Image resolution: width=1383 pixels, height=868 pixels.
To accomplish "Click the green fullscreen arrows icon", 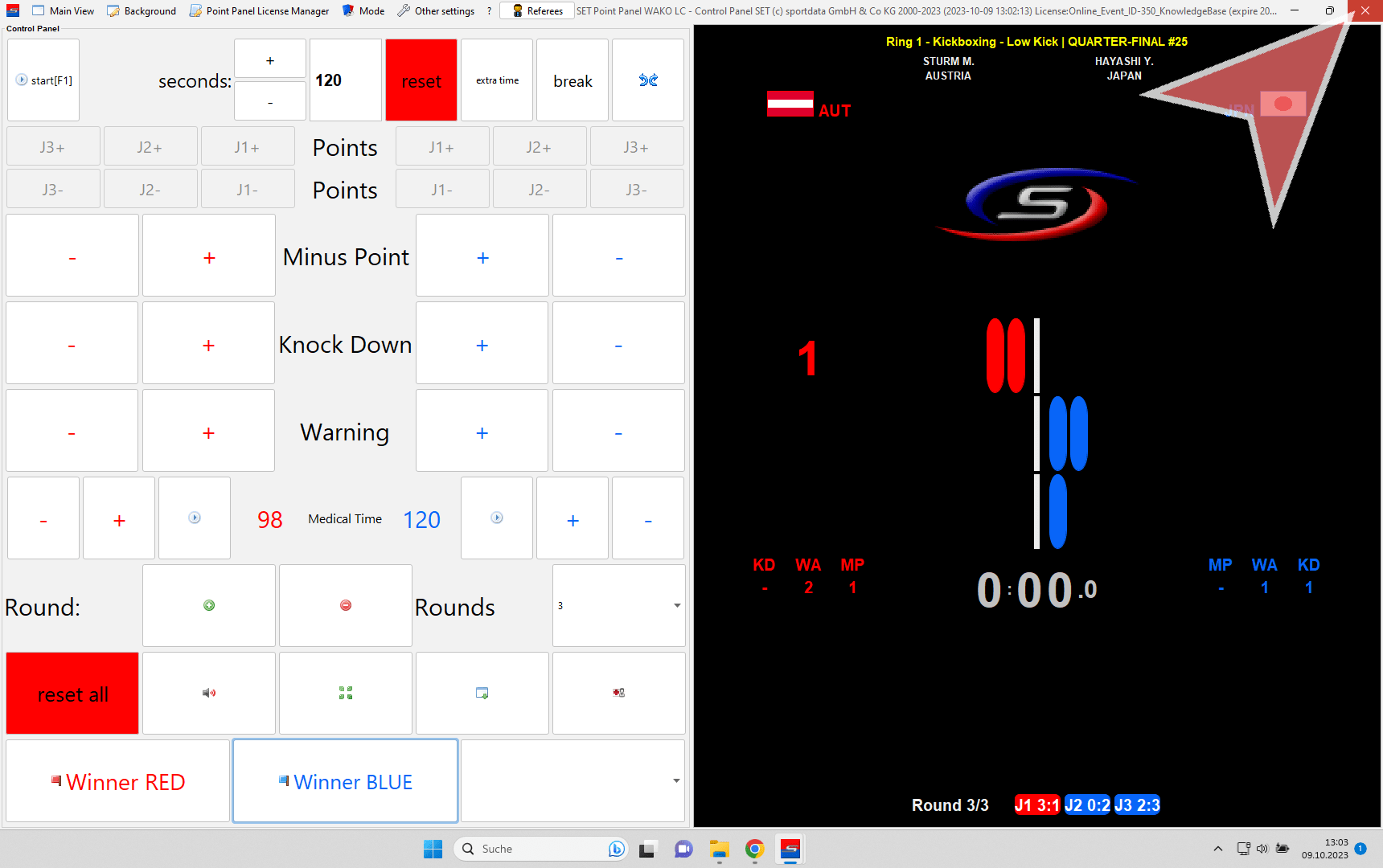I will (346, 693).
